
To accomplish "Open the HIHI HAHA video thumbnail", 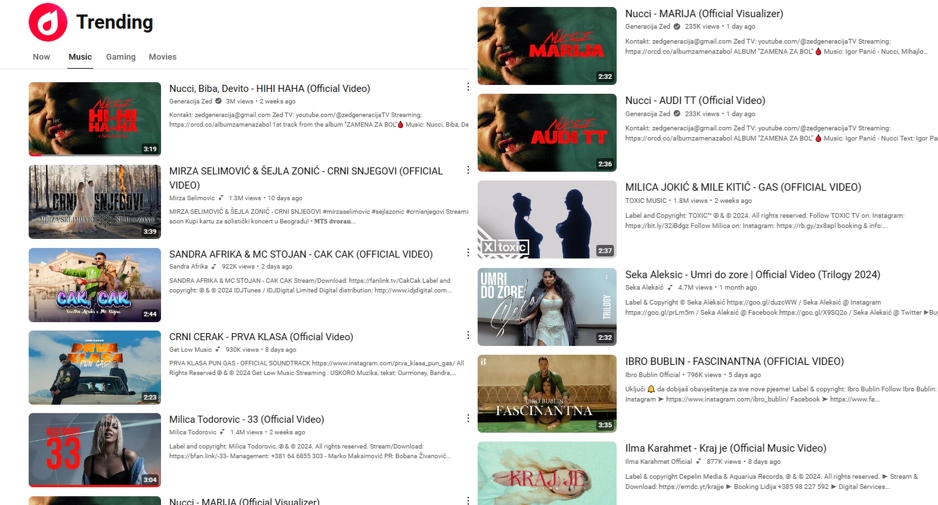I will [95, 119].
